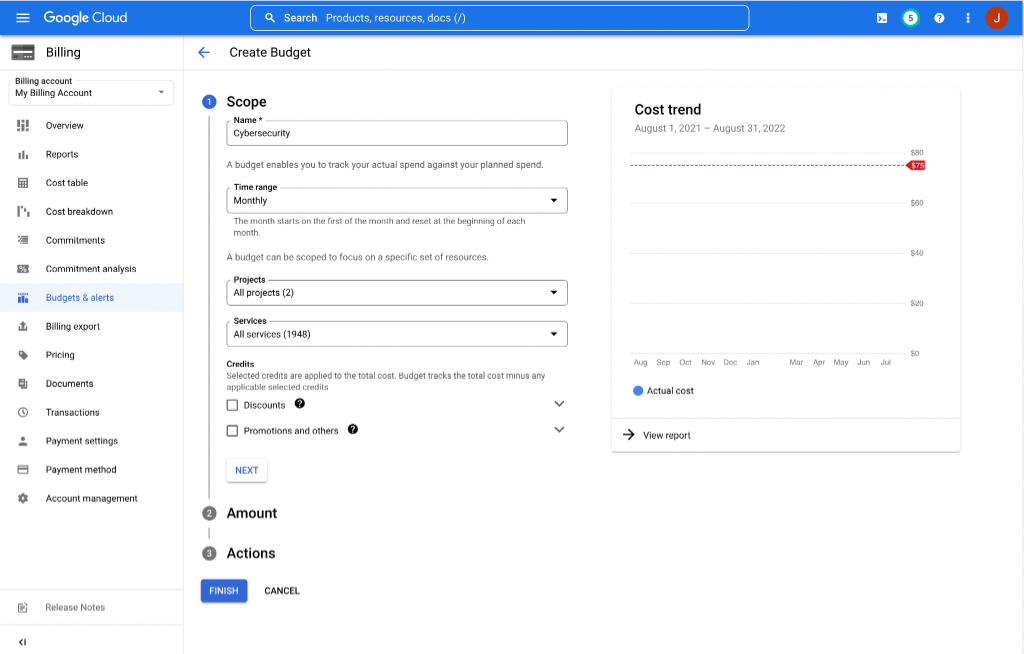Screen dimensions: 1024x654
Task: Collapse the sidebar with chevron icon
Action: 22,642
